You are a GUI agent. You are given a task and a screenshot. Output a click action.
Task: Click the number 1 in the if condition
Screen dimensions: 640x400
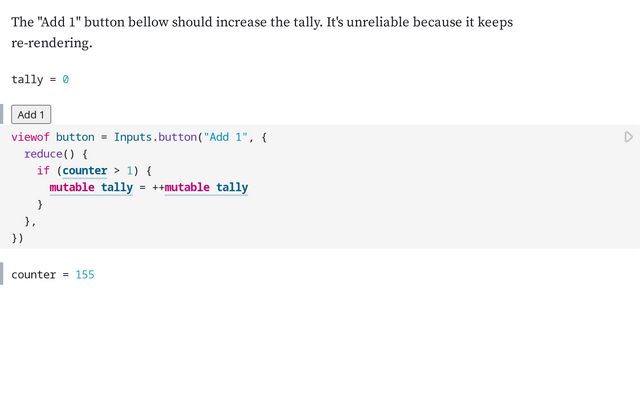(130, 171)
